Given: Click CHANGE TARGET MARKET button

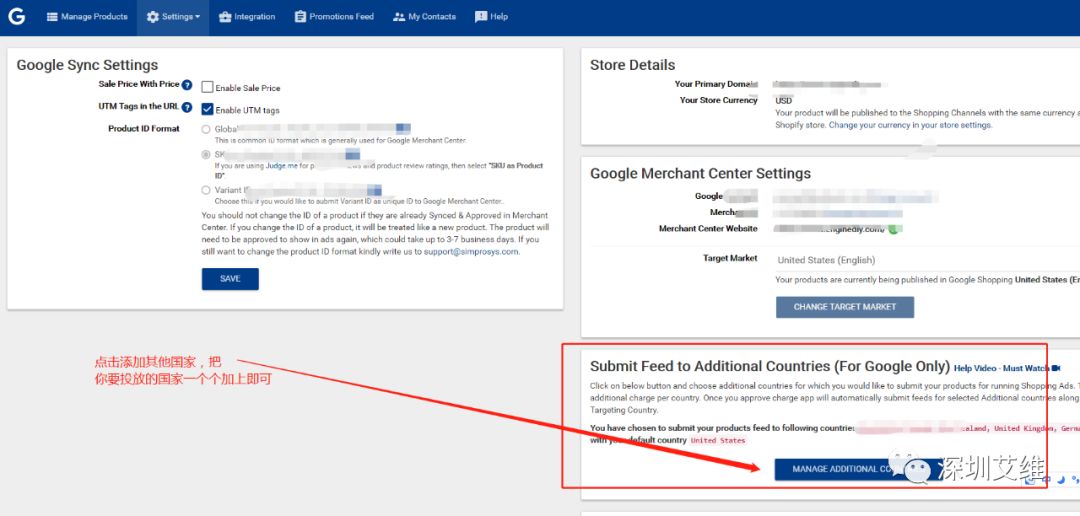Looking at the screenshot, I should coord(844,307).
